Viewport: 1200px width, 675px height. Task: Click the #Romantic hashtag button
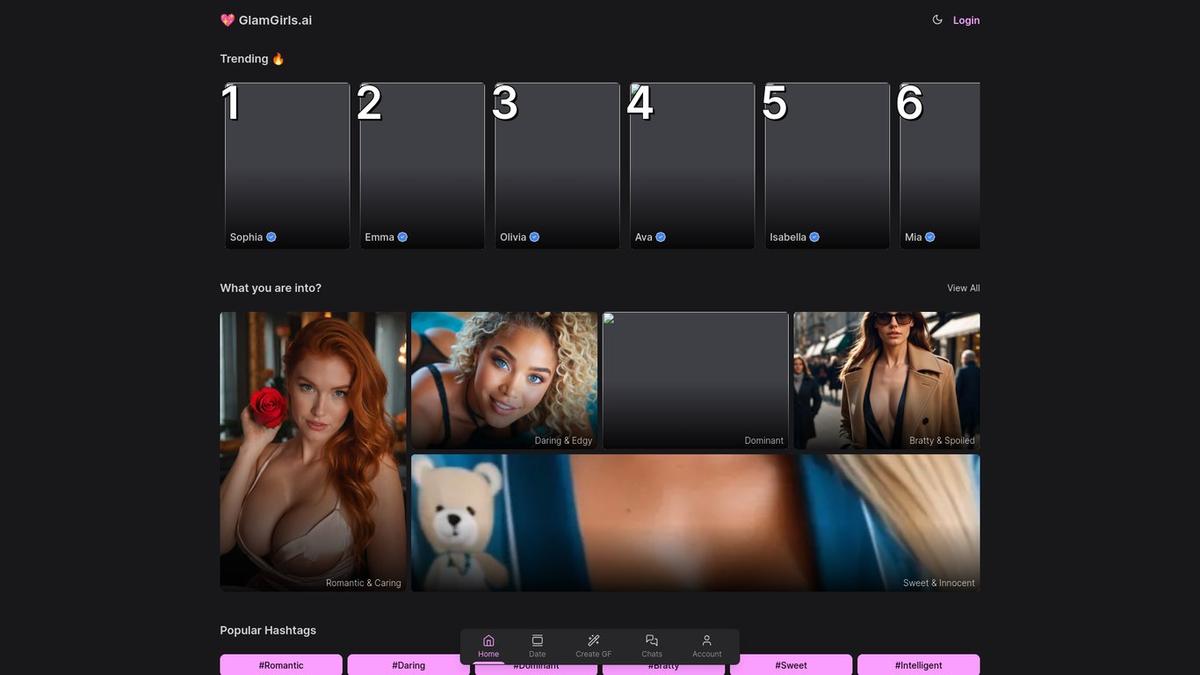tap(281, 665)
